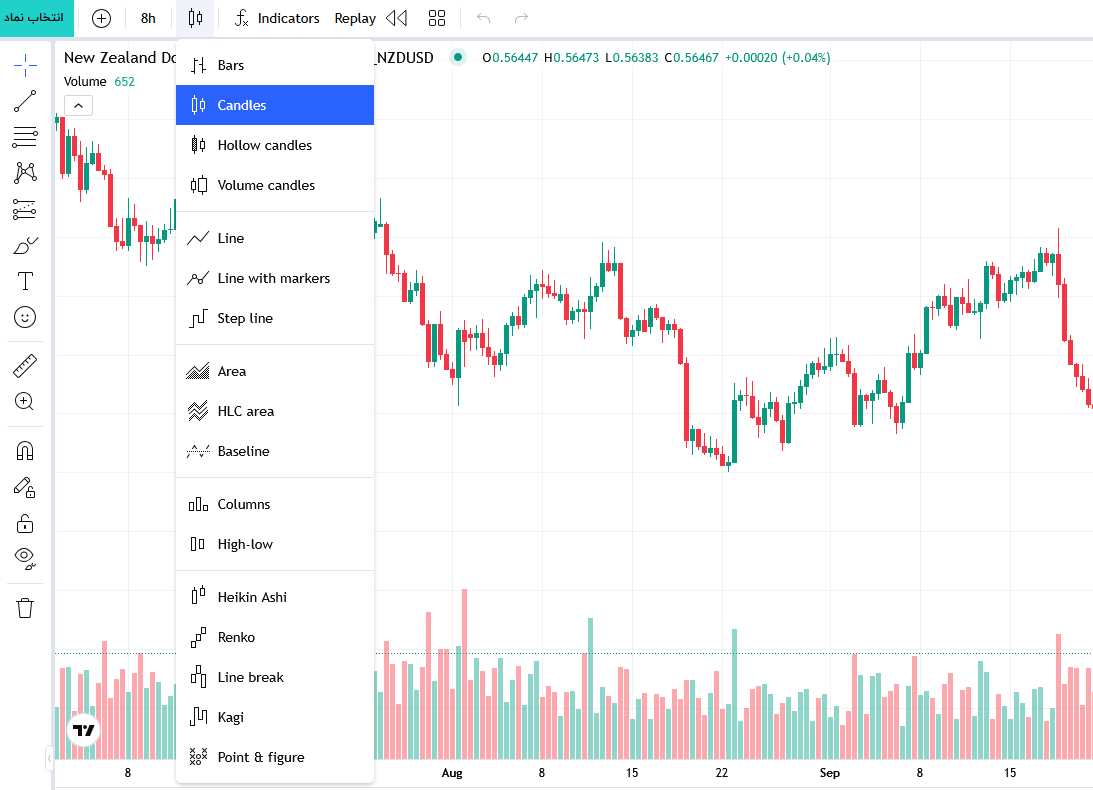Screen dimensions: 1093x790
Task: Choose Heikin Ashi chart type
Action: pos(252,597)
